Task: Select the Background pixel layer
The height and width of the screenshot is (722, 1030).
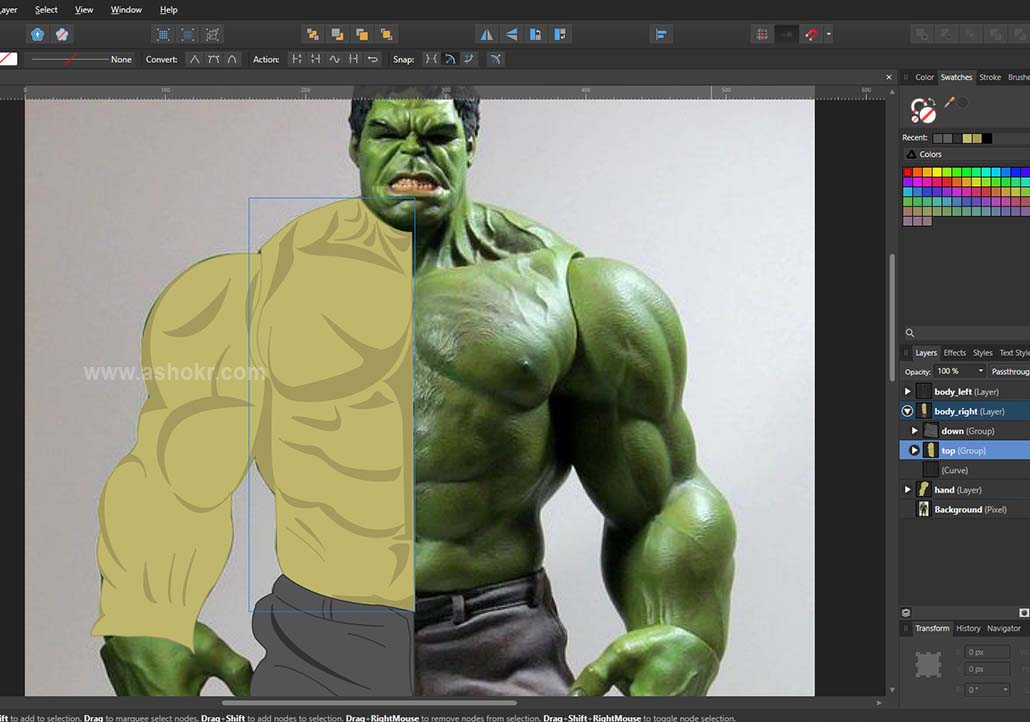Action: click(957, 509)
